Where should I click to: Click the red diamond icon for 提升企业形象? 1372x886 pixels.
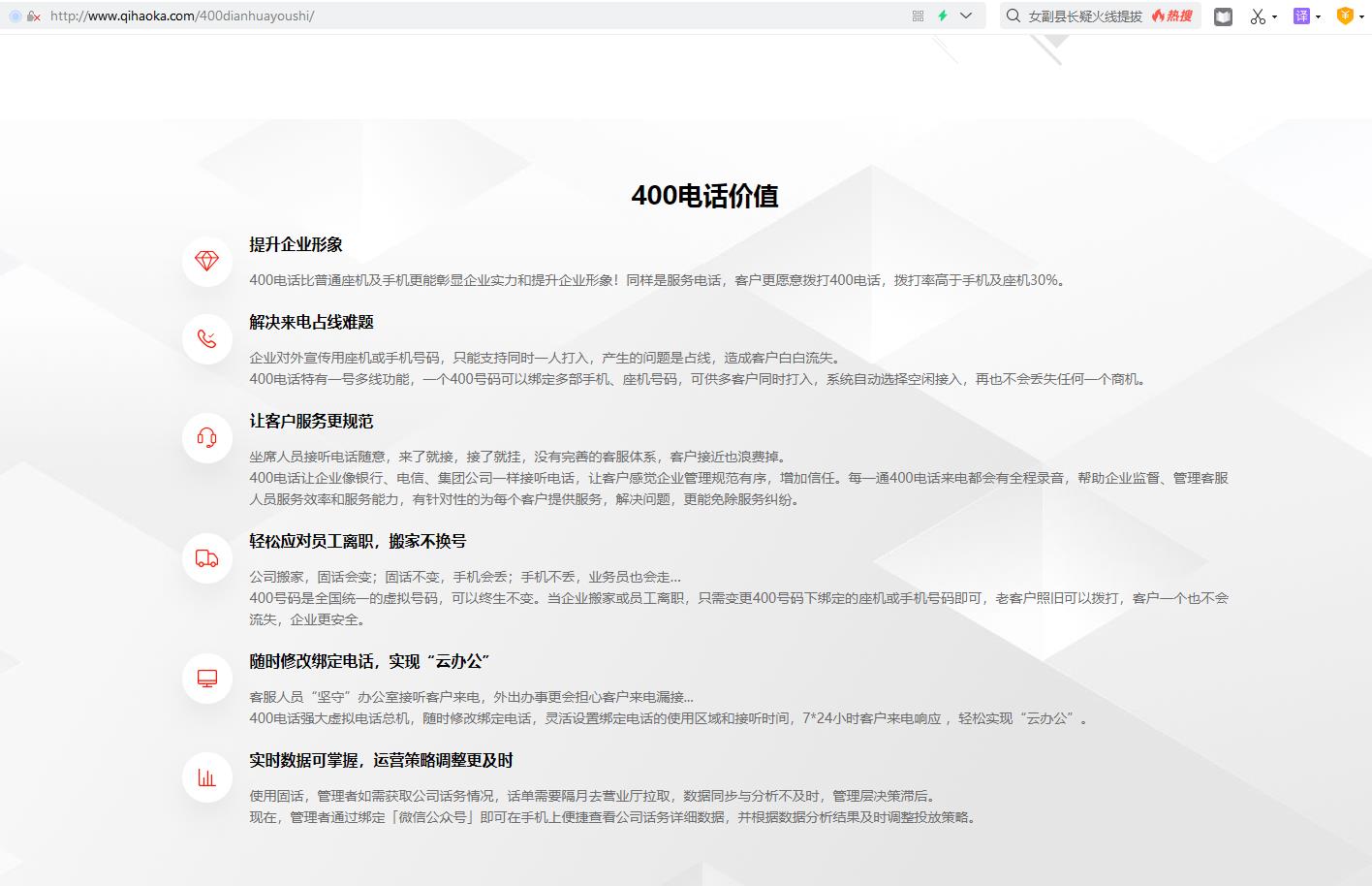click(206, 262)
